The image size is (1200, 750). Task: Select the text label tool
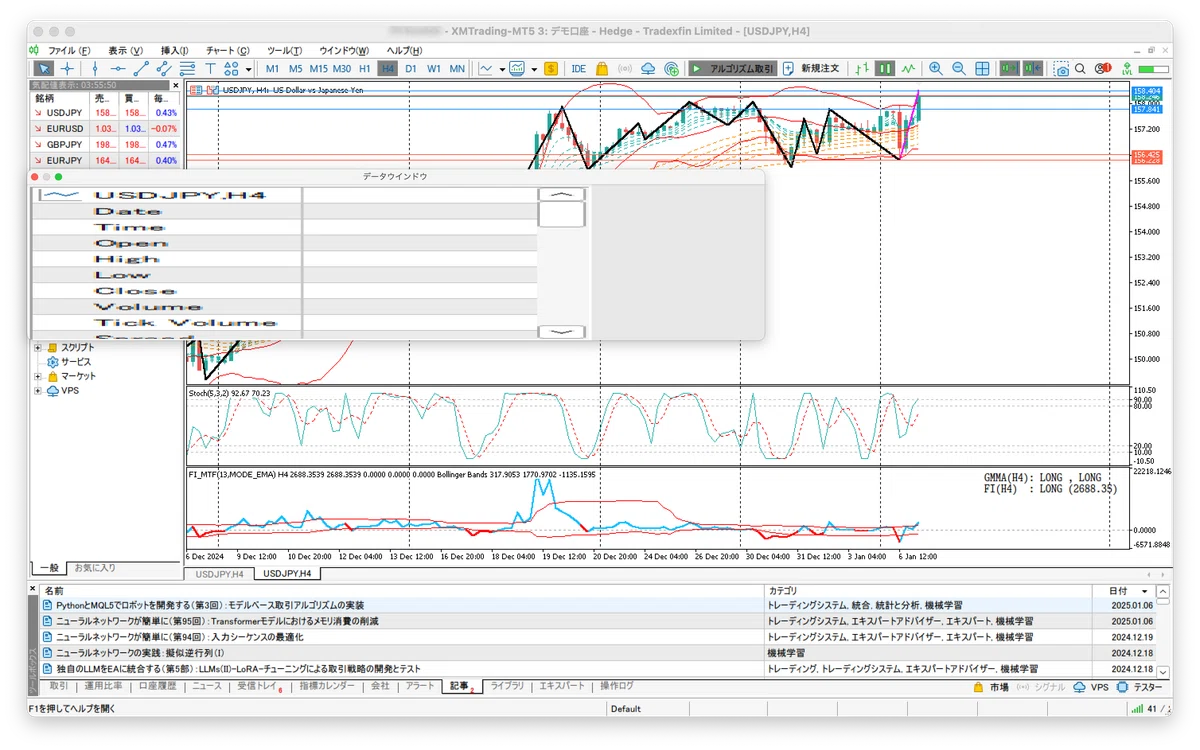coord(210,69)
